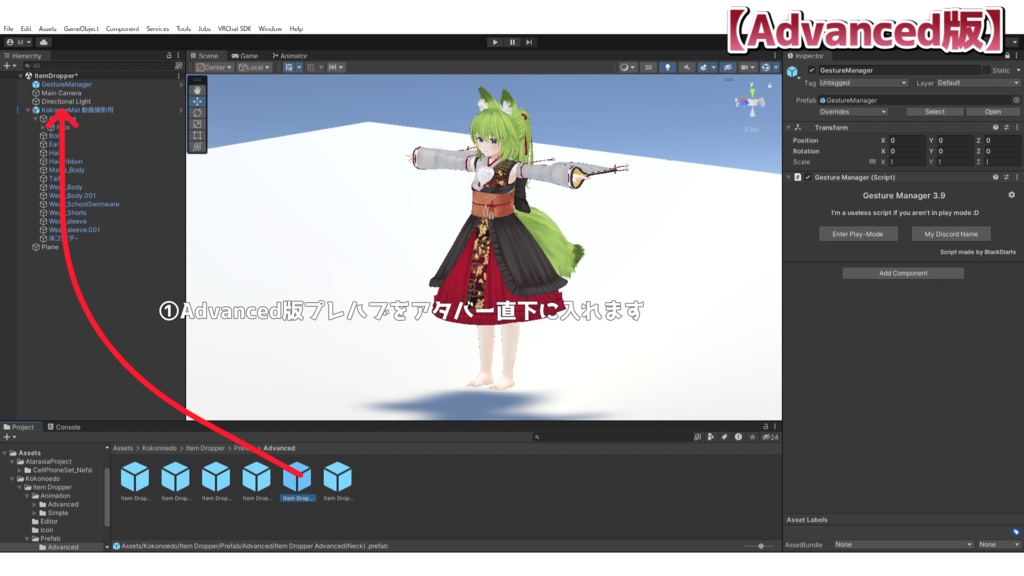Toggle GestureManager active checkbox
The image size is (1024, 576).
[x=812, y=70]
